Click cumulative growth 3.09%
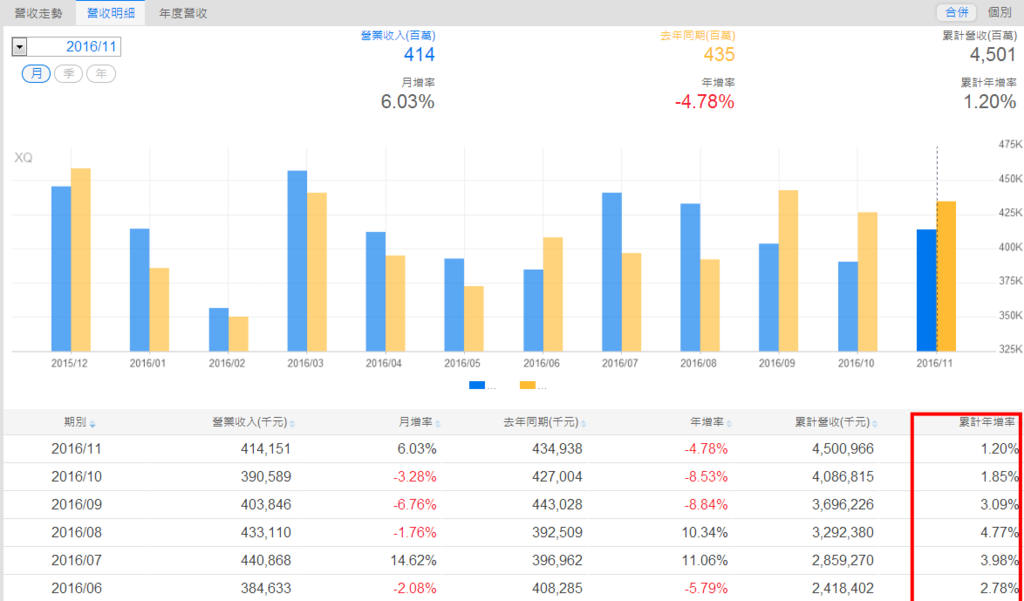 [x=999, y=505]
